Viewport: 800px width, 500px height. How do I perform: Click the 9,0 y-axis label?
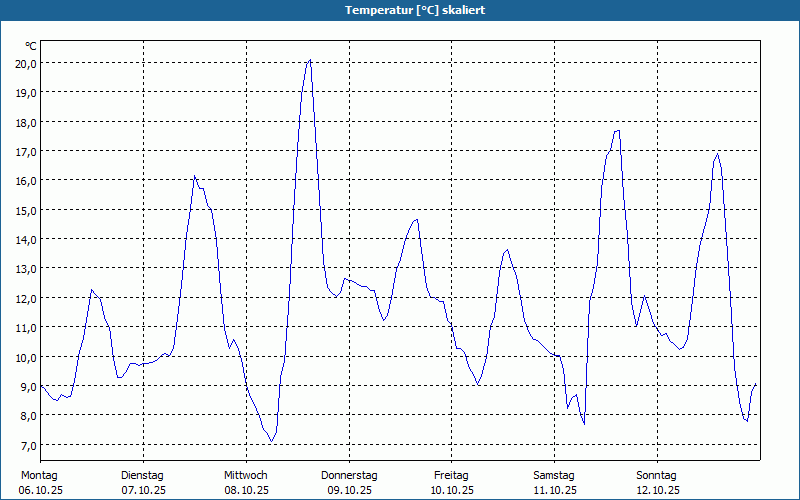point(29,386)
